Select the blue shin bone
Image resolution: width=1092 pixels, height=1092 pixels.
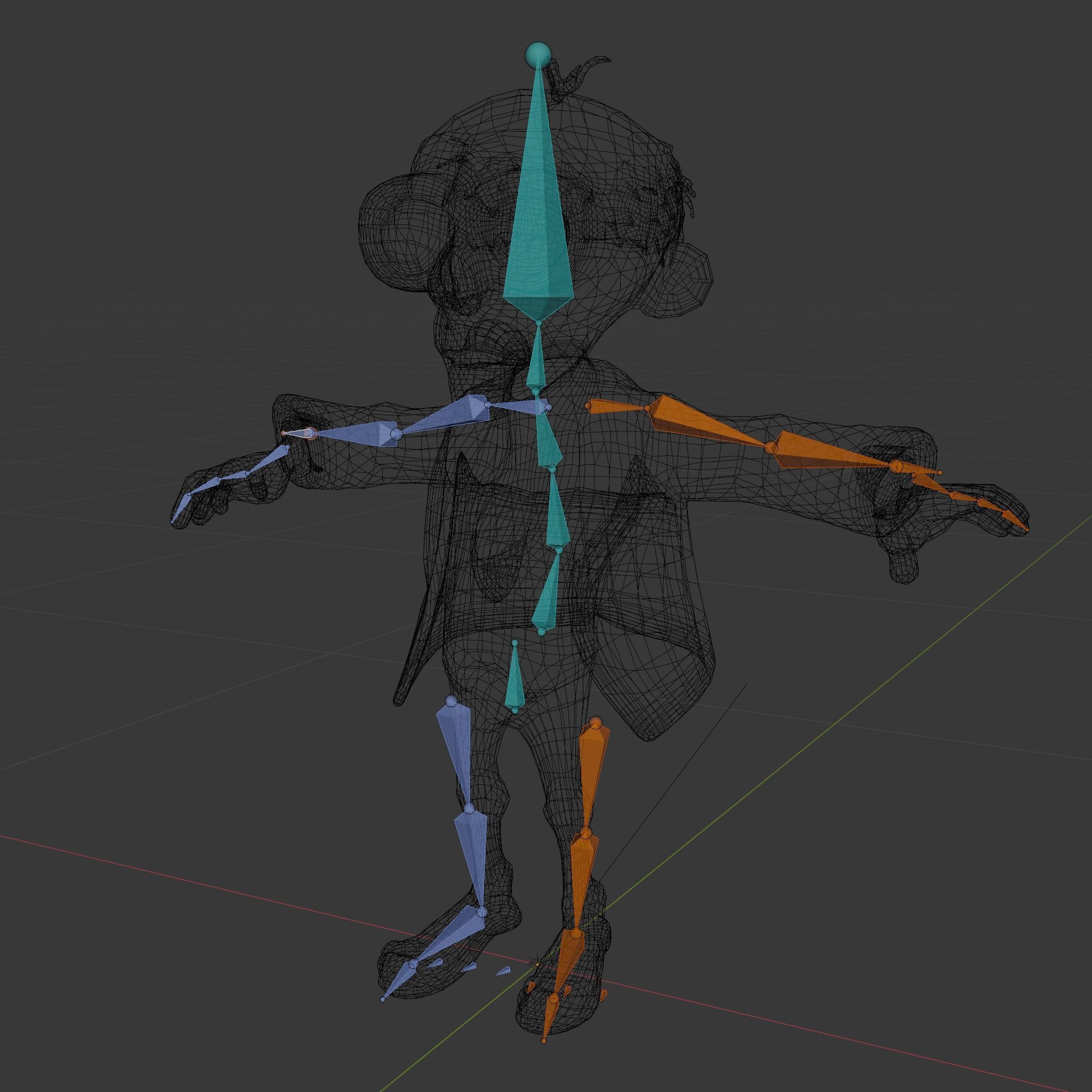coord(473,859)
